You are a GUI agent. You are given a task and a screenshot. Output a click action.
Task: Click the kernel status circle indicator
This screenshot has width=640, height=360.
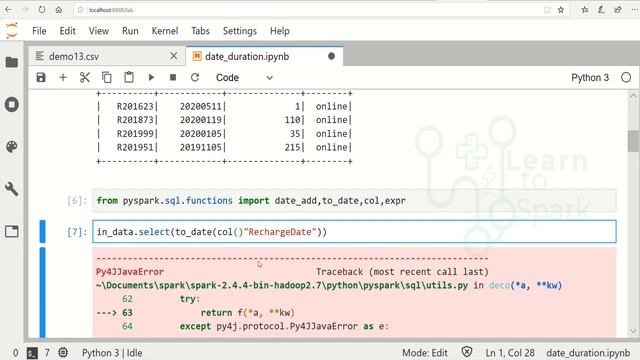click(x=626, y=78)
